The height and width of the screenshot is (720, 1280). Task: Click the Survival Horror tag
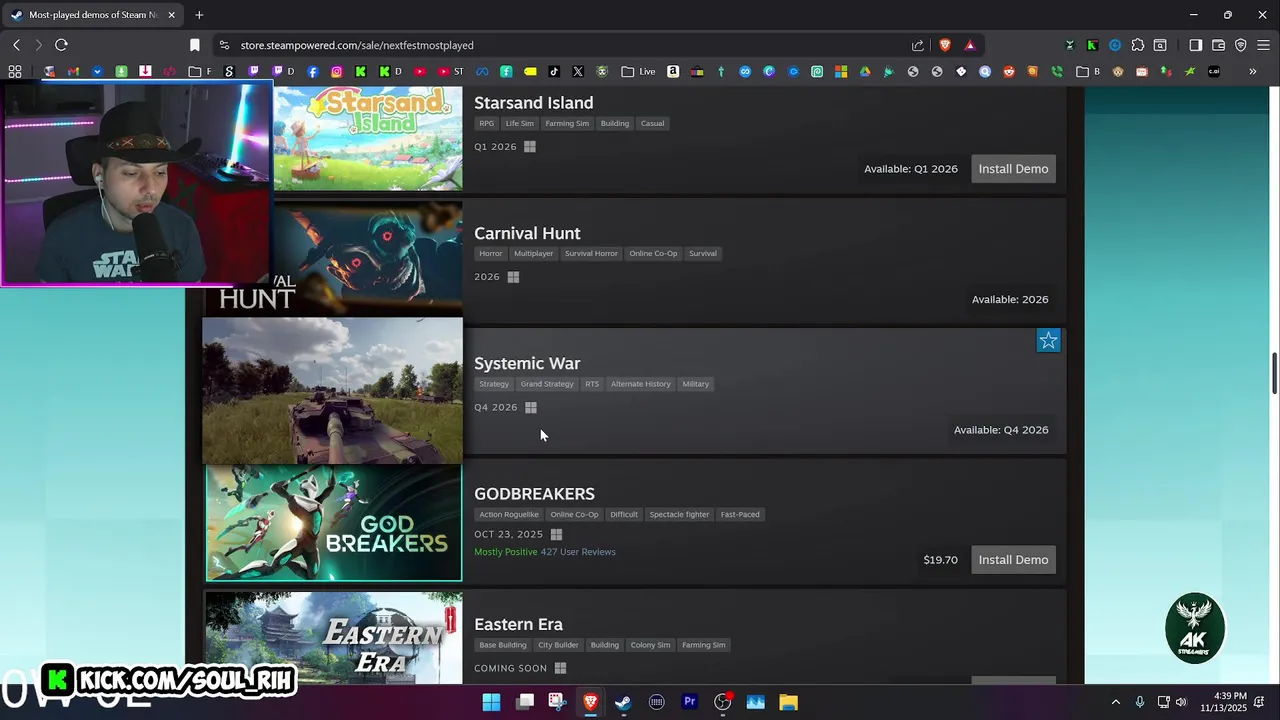[x=591, y=253]
